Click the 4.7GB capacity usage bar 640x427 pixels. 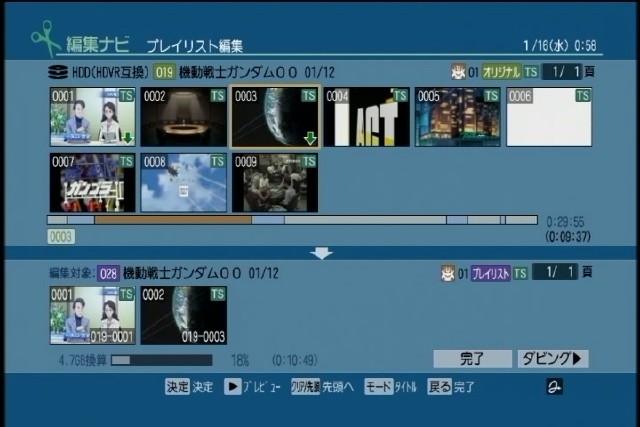pyautogui.click(x=162, y=360)
